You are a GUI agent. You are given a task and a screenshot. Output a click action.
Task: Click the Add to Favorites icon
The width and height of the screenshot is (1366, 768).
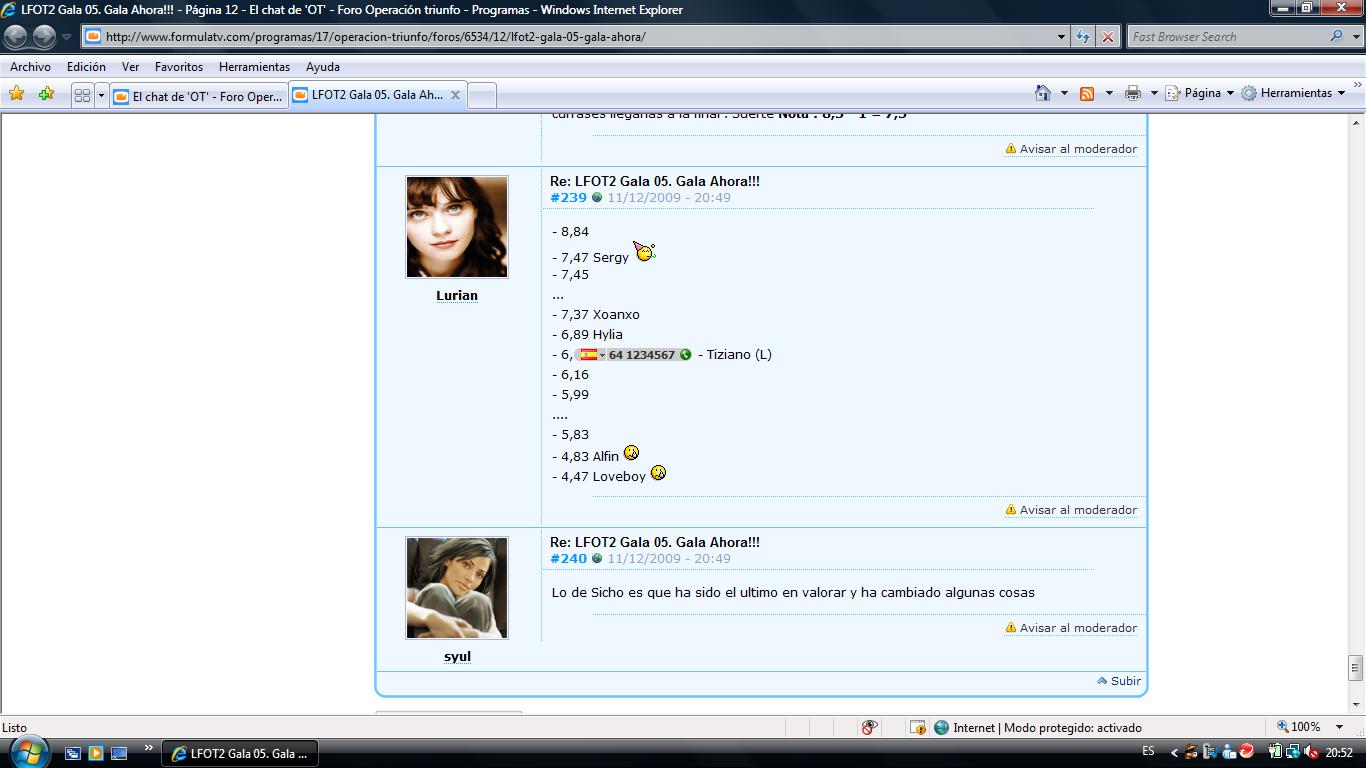[x=46, y=94]
